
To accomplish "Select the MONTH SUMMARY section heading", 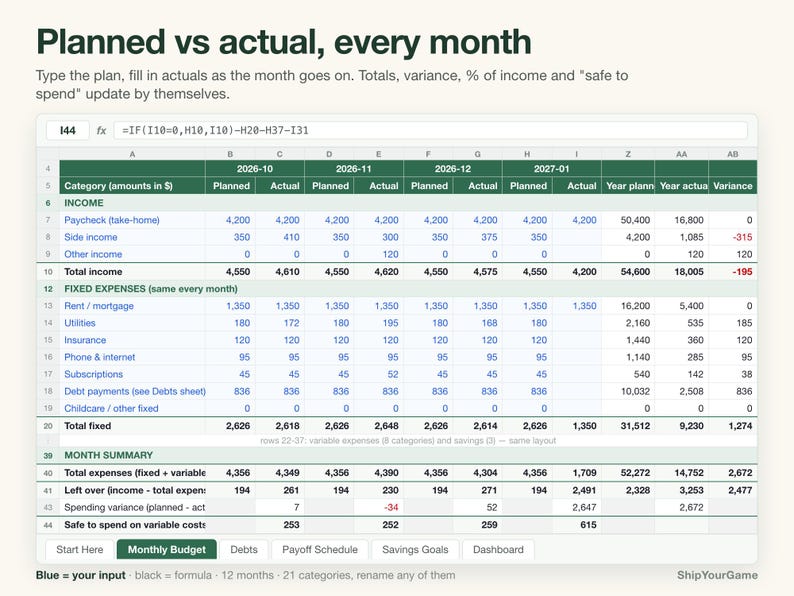I will click(x=108, y=455).
